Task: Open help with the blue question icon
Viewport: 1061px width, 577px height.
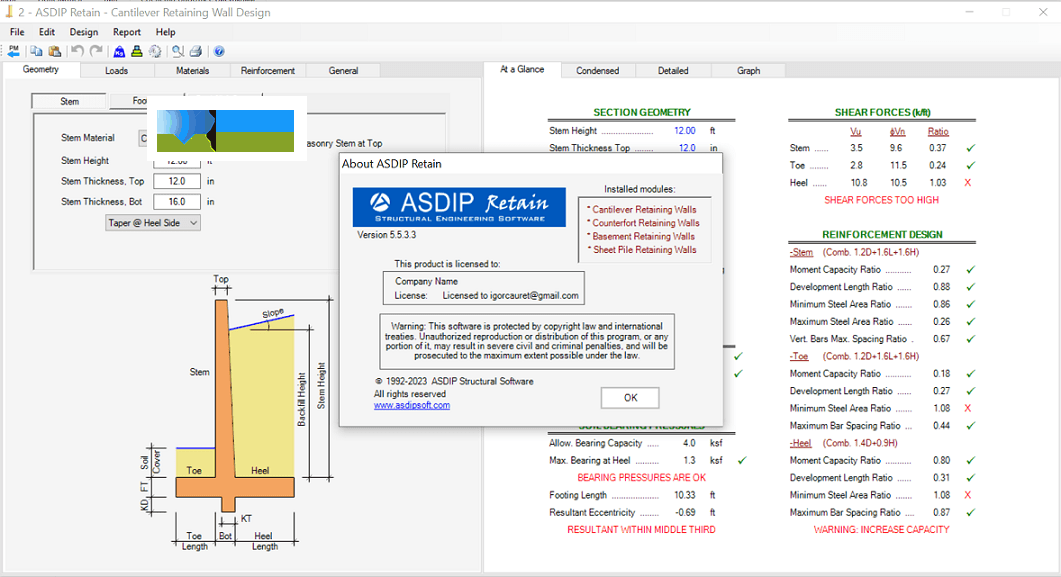Action: tap(219, 51)
